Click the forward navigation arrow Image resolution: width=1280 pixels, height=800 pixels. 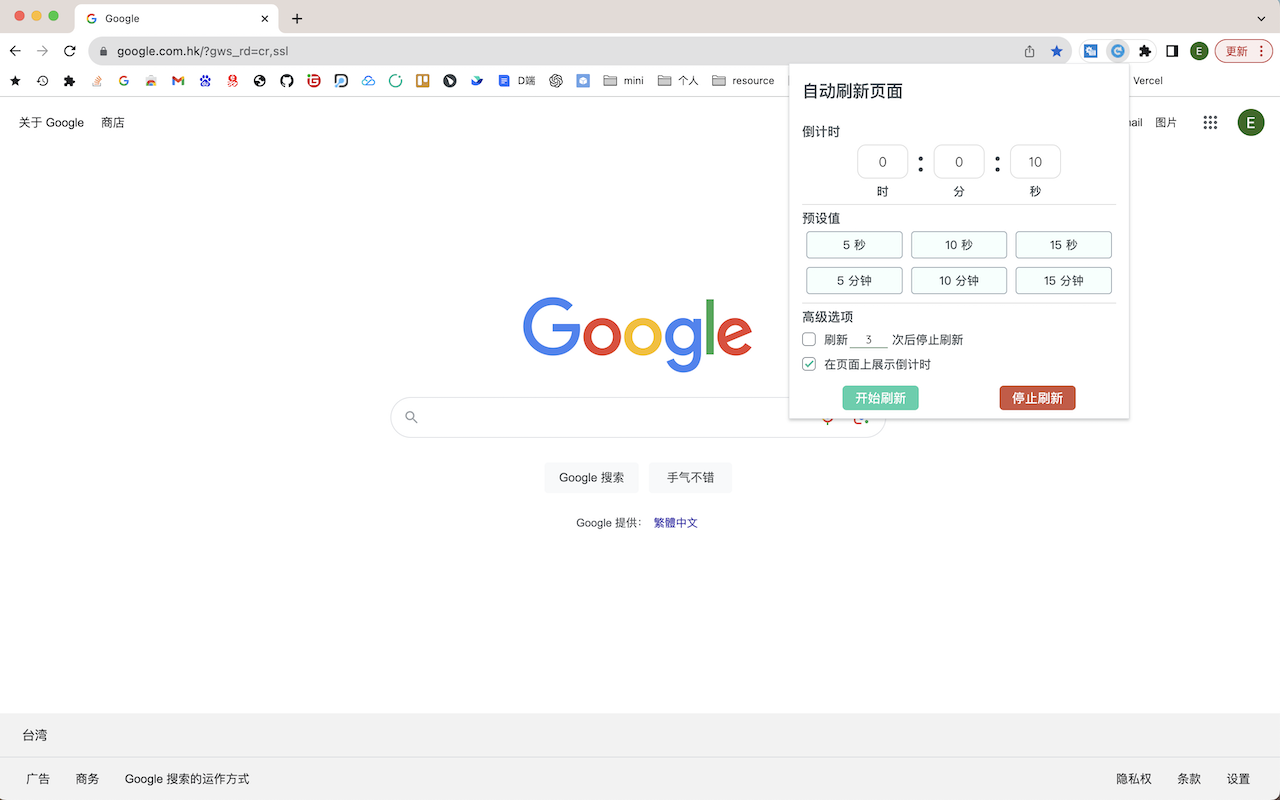[42, 51]
